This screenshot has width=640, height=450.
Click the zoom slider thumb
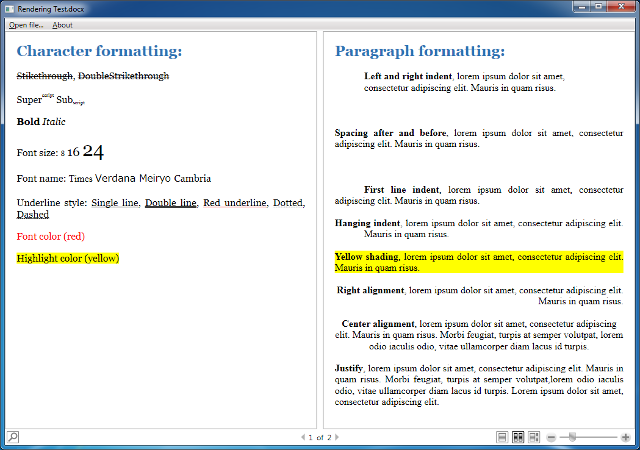click(572, 437)
